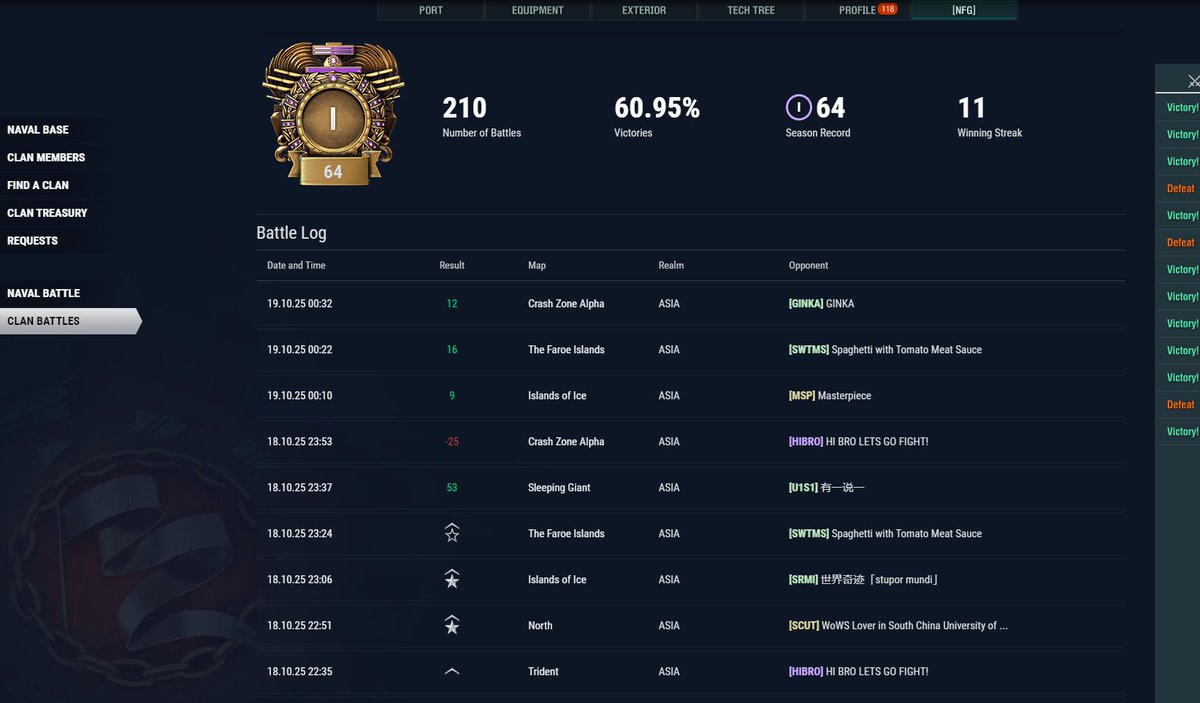
Task: Click the bottom Victory! entry in right panel
Action: 1182,431
